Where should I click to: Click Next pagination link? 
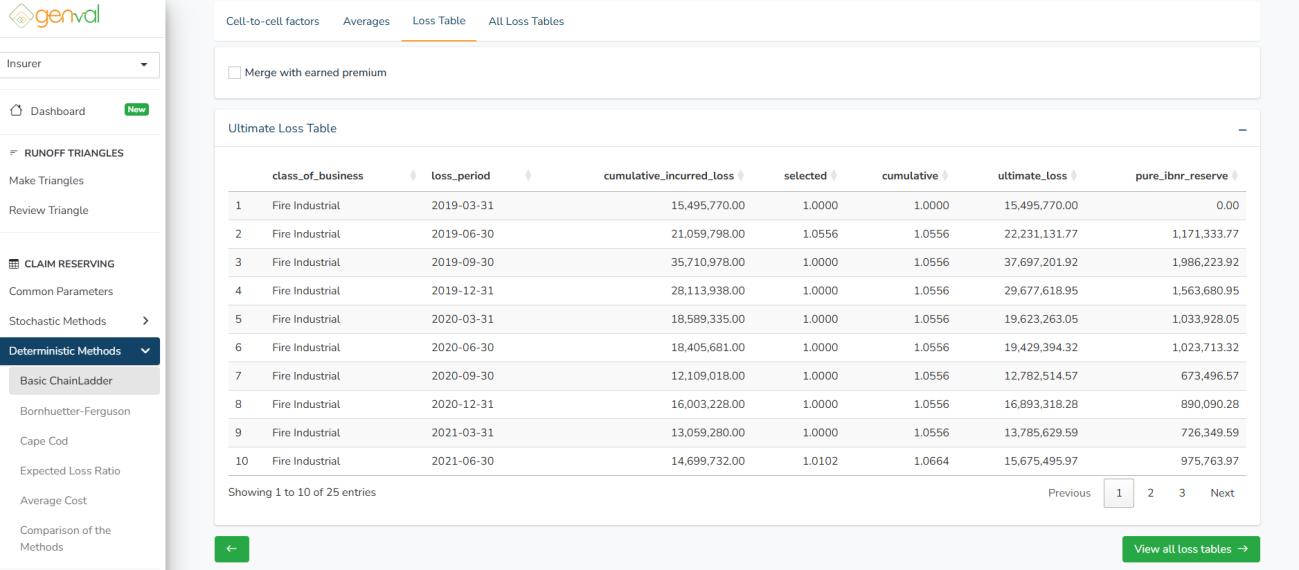1222,493
